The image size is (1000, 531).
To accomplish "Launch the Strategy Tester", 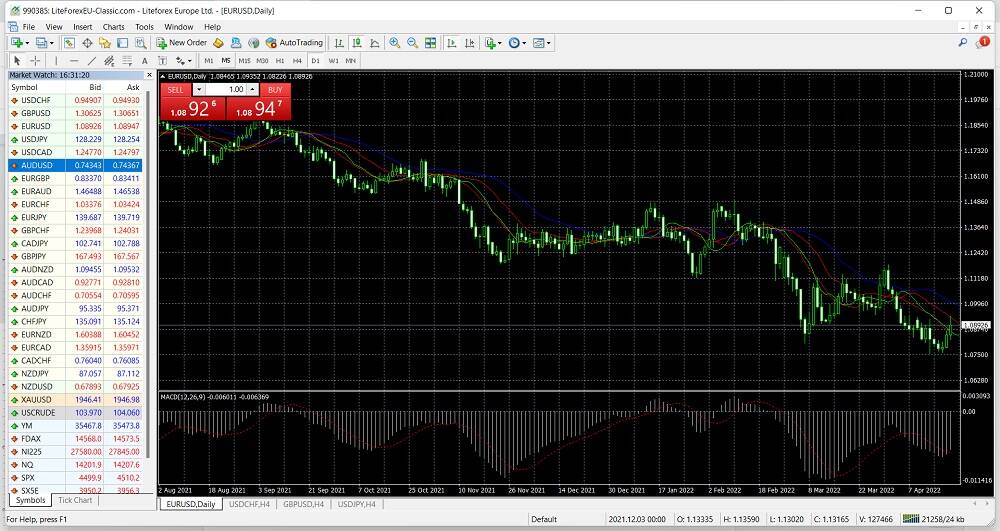I will tap(141, 43).
